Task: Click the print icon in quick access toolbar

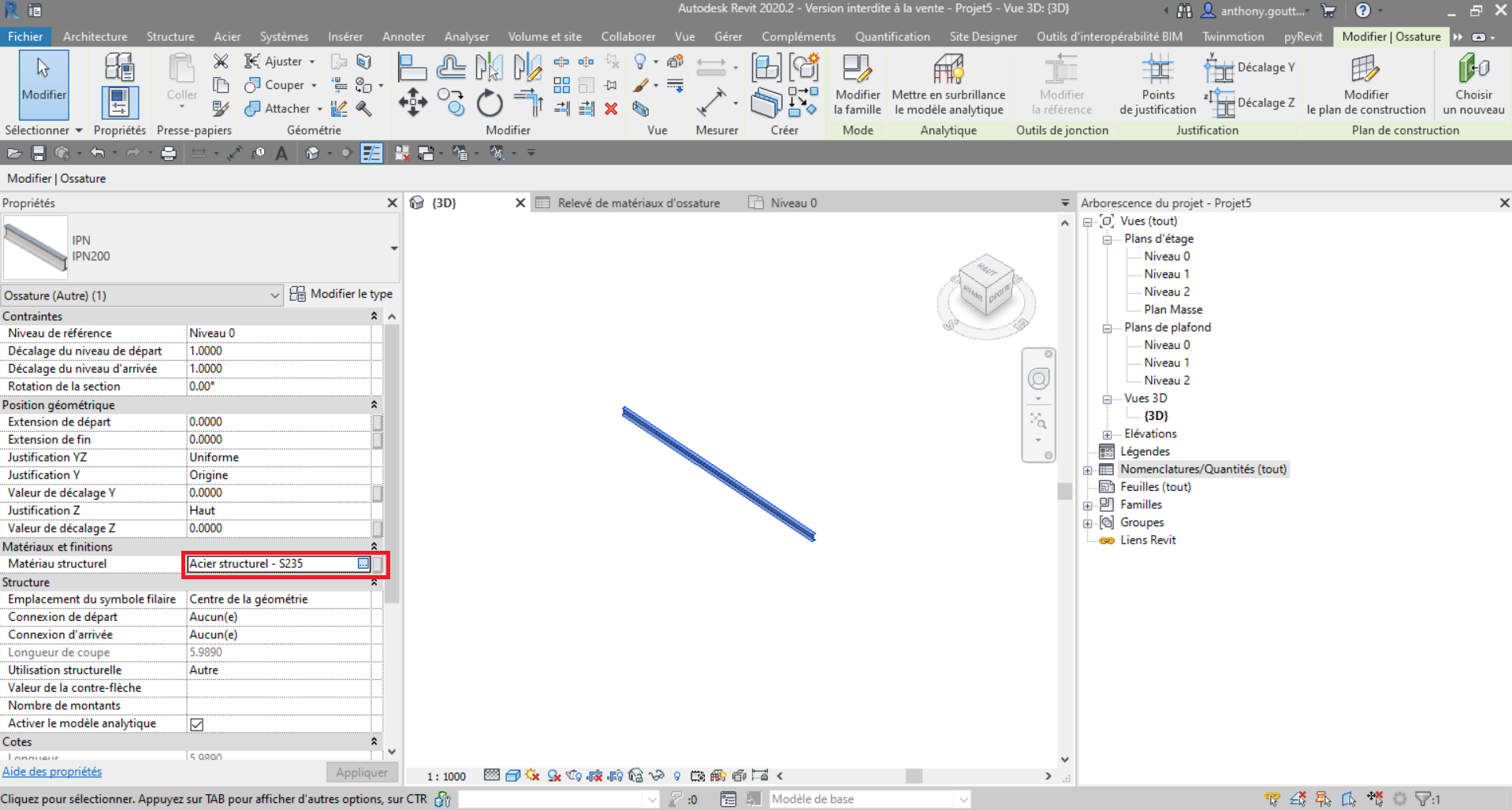Action: [x=168, y=154]
